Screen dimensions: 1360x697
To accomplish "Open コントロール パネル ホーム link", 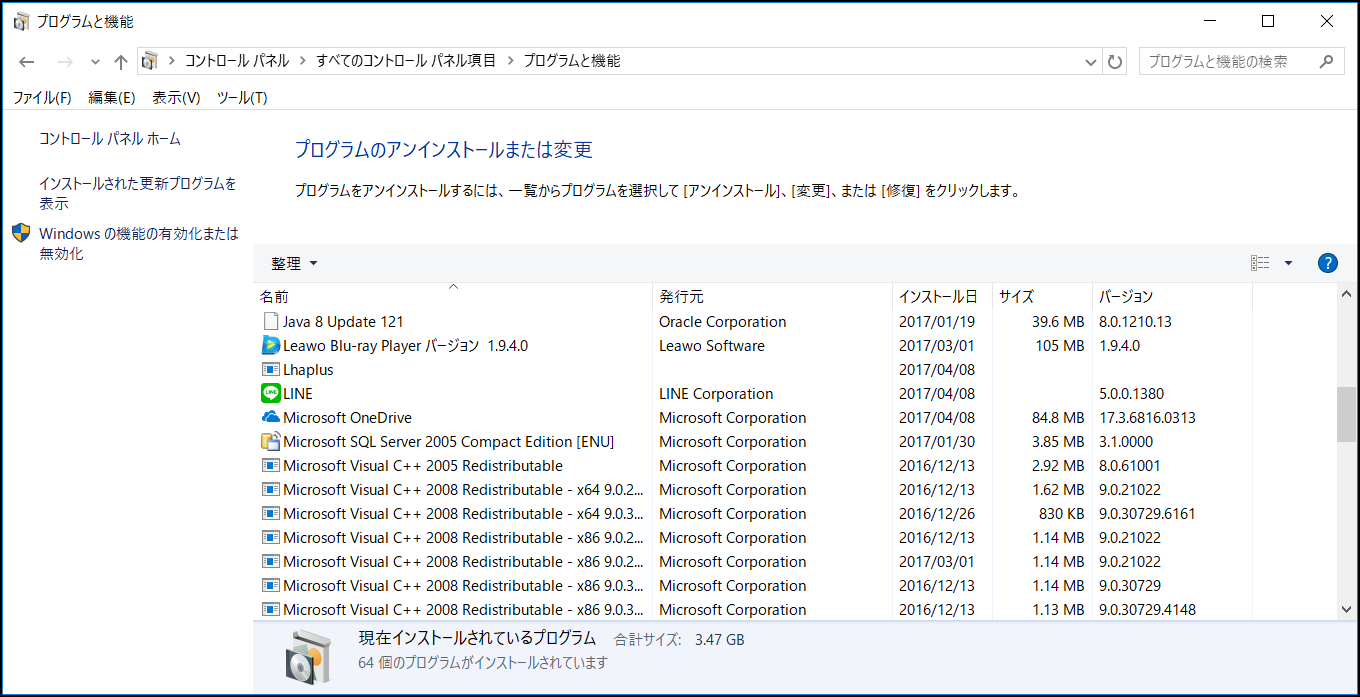I will (x=110, y=139).
